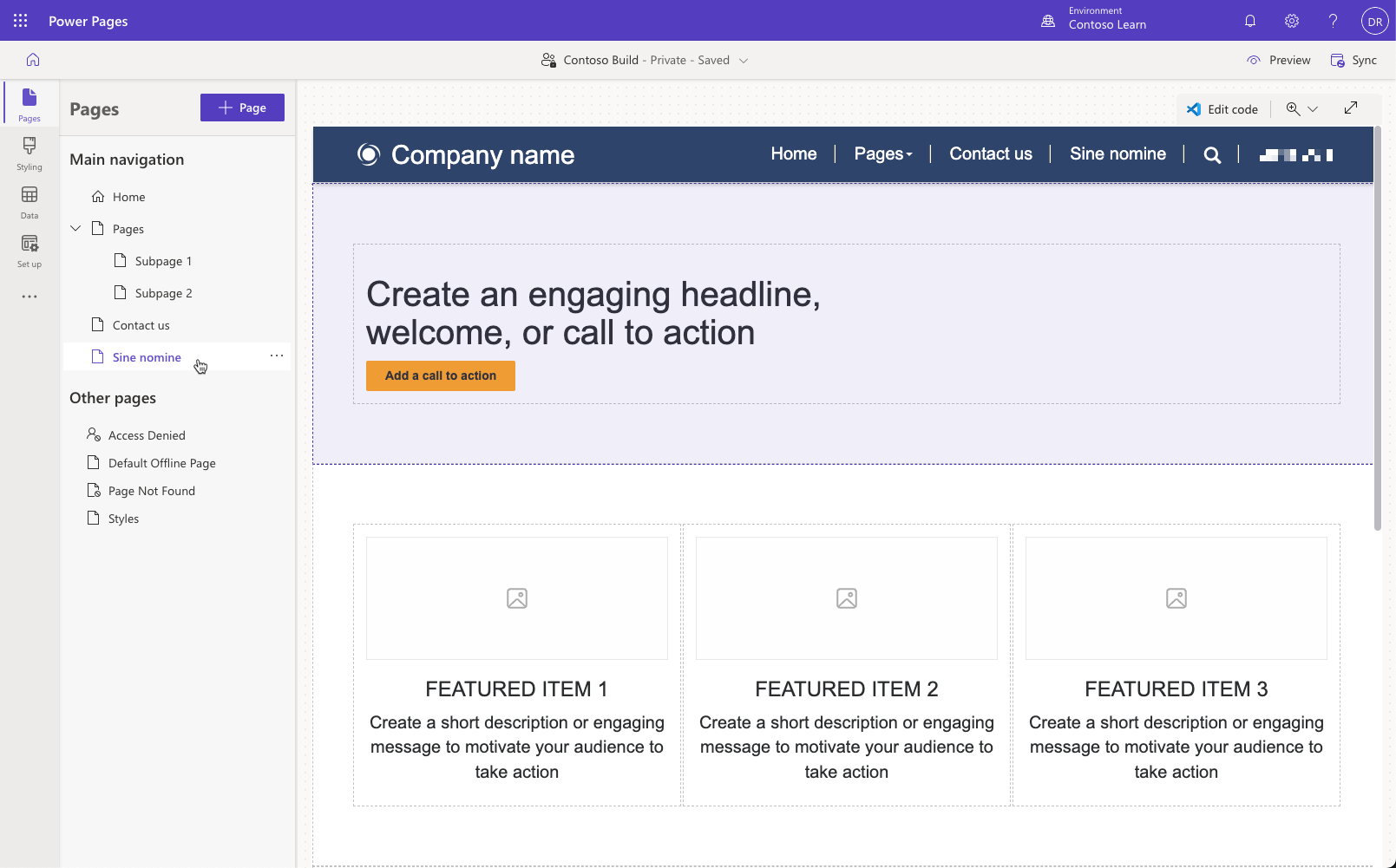
Task: Open the notifications bell
Action: click(1250, 20)
